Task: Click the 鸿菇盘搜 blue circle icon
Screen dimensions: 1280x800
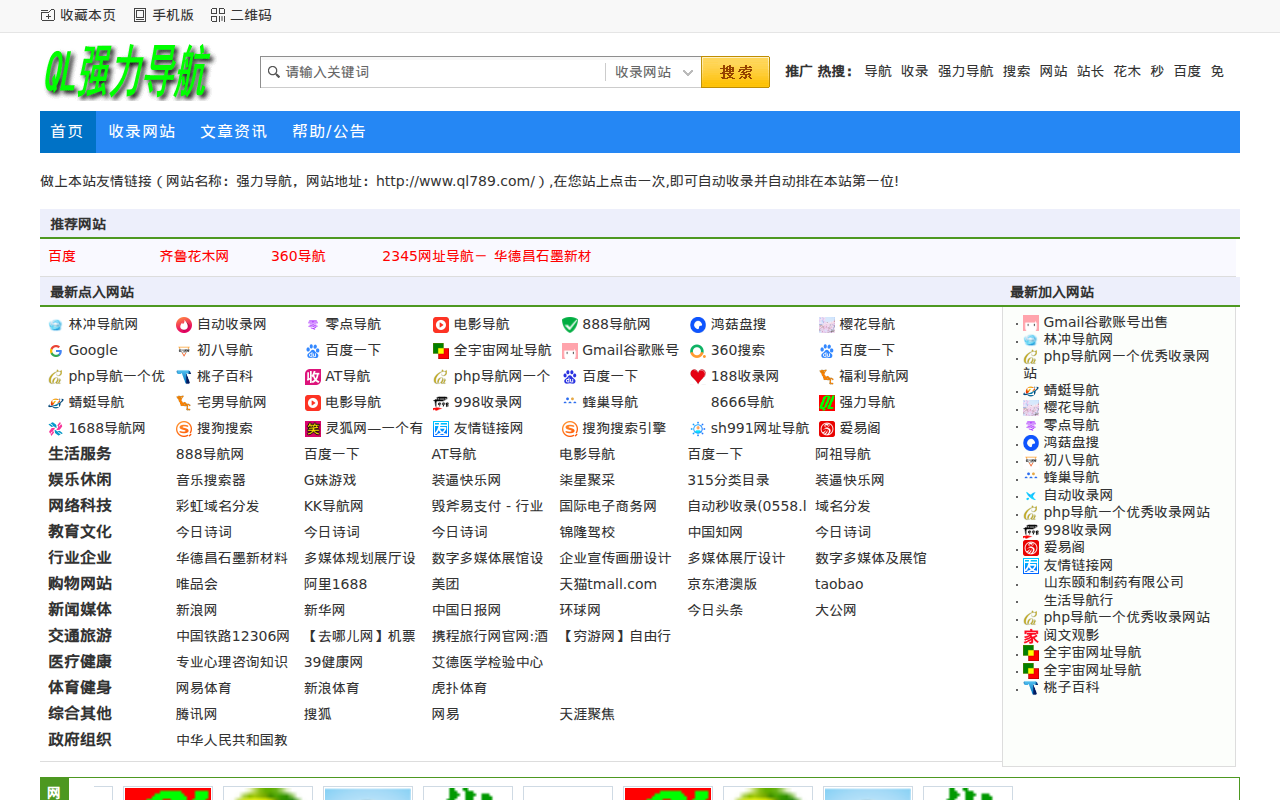Action: click(x=698, y=325)
